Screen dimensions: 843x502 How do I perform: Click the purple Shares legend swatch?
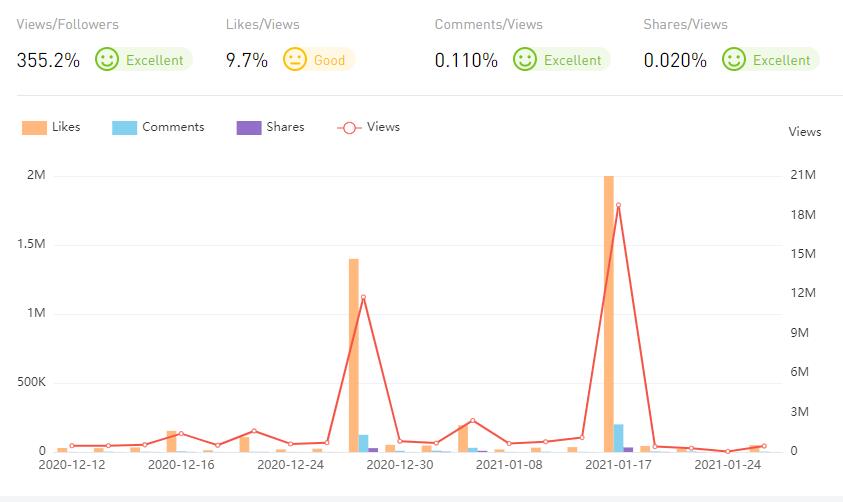tap(249, 128)
